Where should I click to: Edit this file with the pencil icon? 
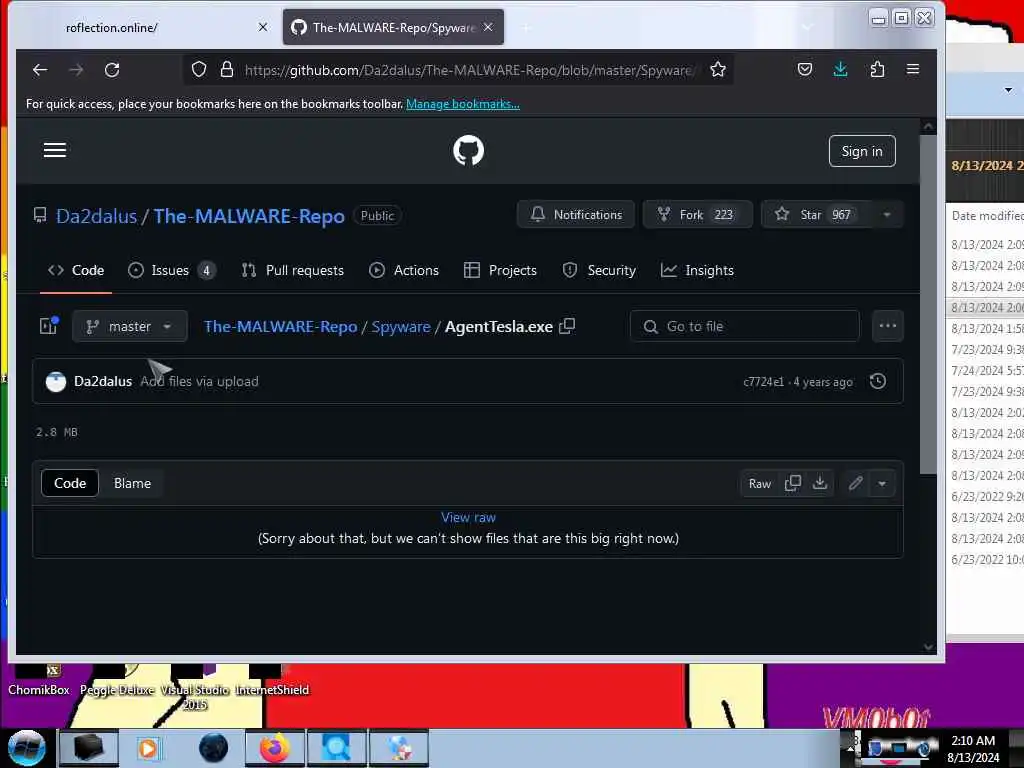pyautogui.click(x=856, y=483)
